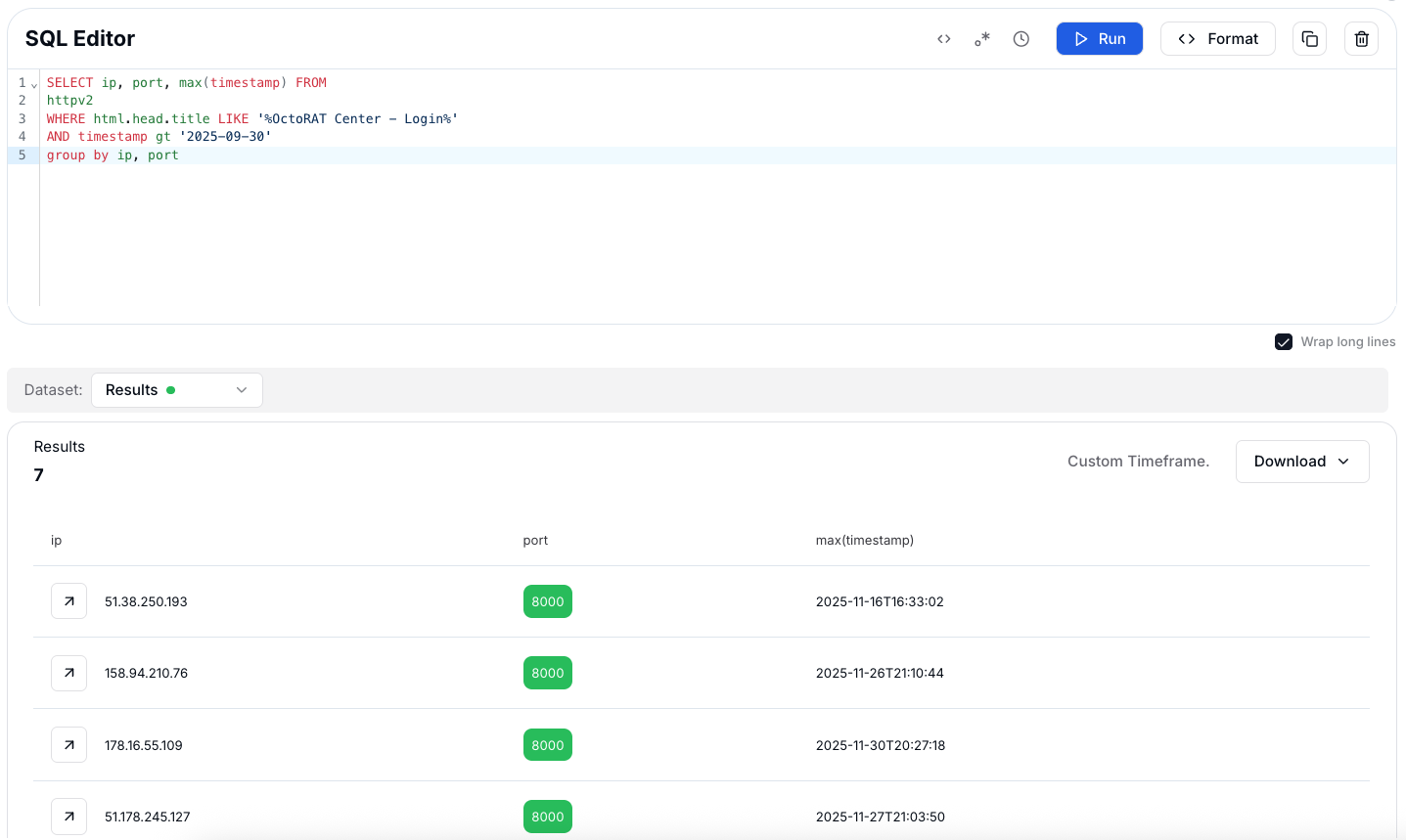Image resolution: width=1406 pixels, height=840 pixels.
Task: Delete the query using trash icon
Action: [1361, 39]
